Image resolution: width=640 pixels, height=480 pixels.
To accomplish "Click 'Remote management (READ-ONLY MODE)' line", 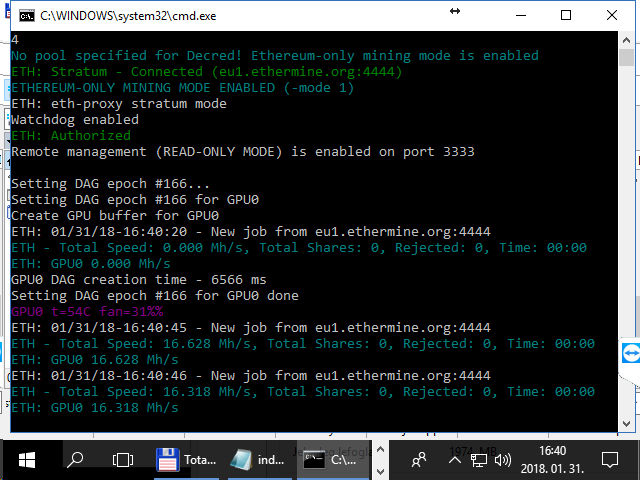I will [x=243, y=152].
